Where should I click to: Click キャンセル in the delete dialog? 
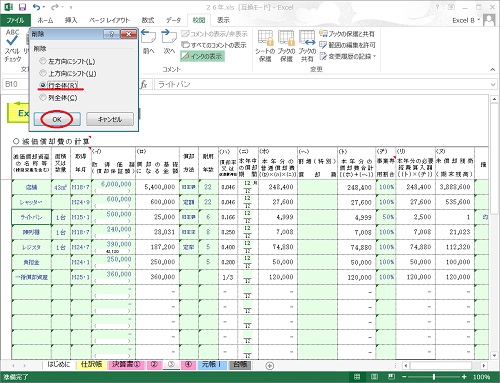click(110, 119)
